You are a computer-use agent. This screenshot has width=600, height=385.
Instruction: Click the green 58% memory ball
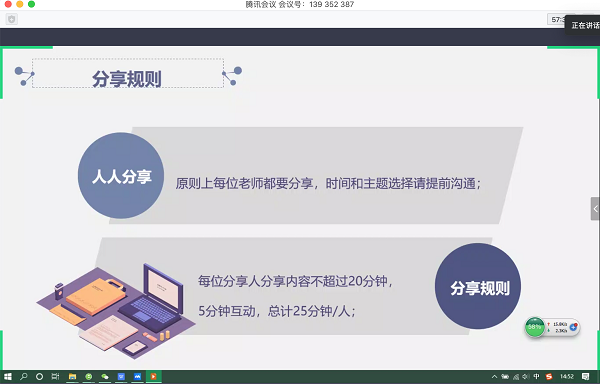click(535, 327)
